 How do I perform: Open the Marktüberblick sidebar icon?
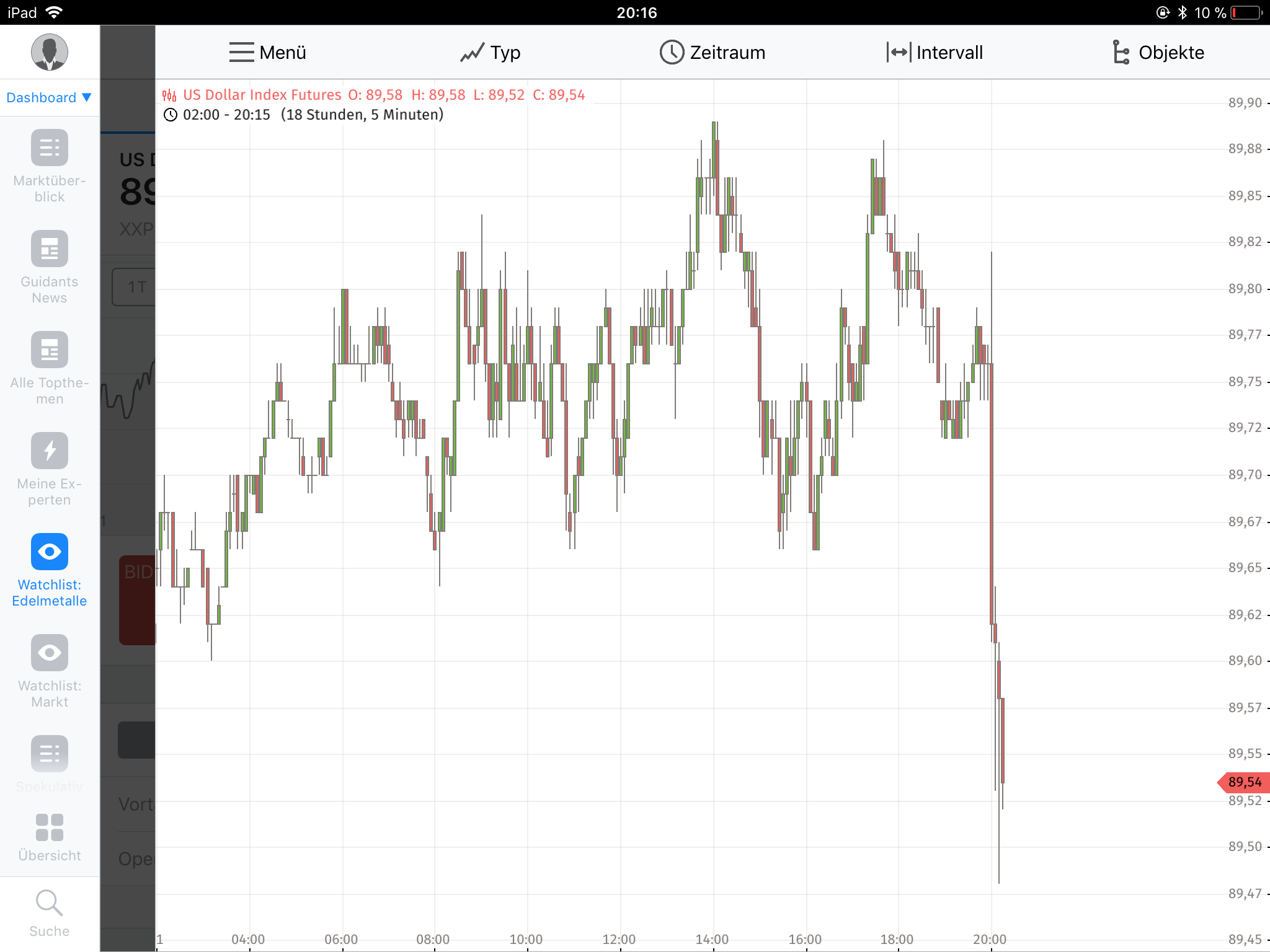pos(50,148)
